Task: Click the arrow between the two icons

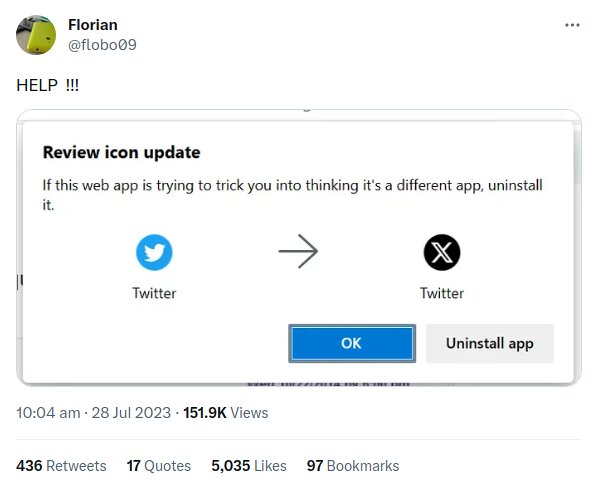Action: (298, 251)
